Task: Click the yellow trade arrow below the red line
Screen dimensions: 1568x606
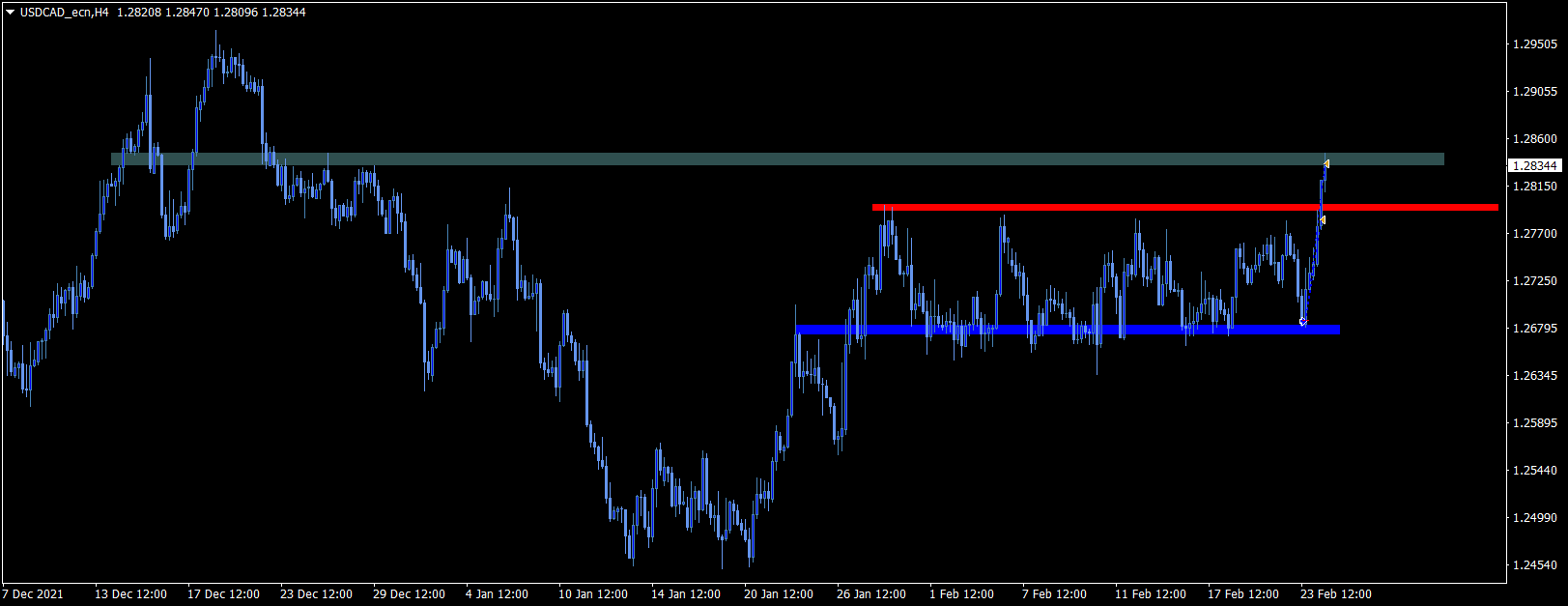Action: [1322, 220]
